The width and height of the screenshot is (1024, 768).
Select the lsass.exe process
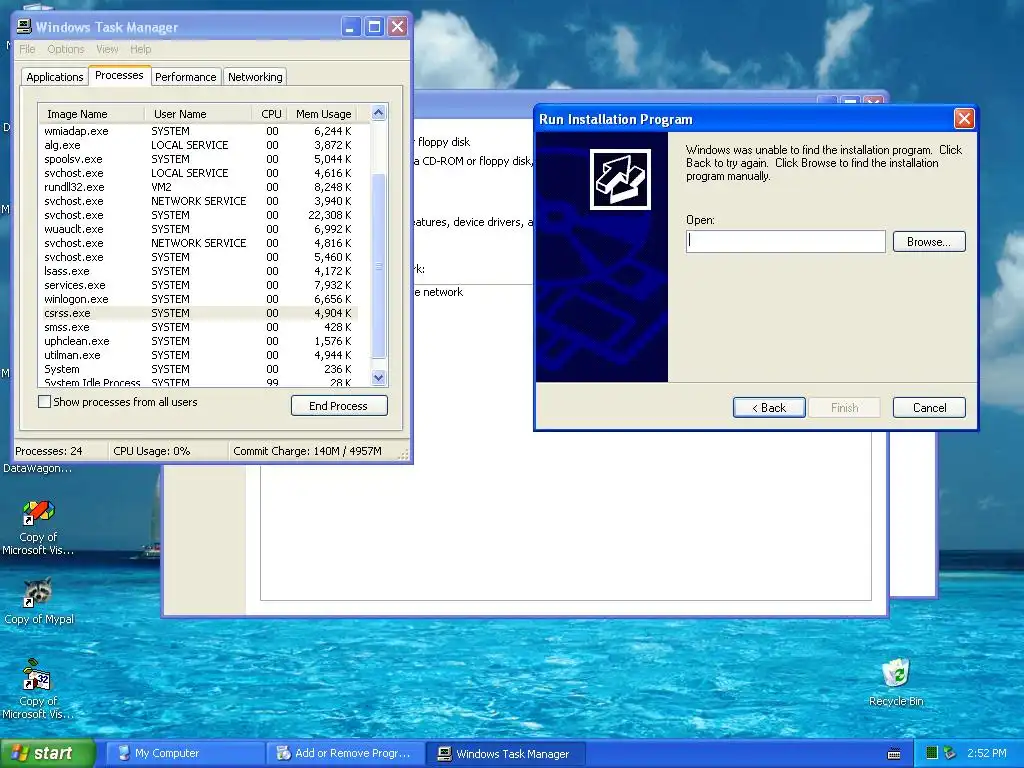click(200, 271)
